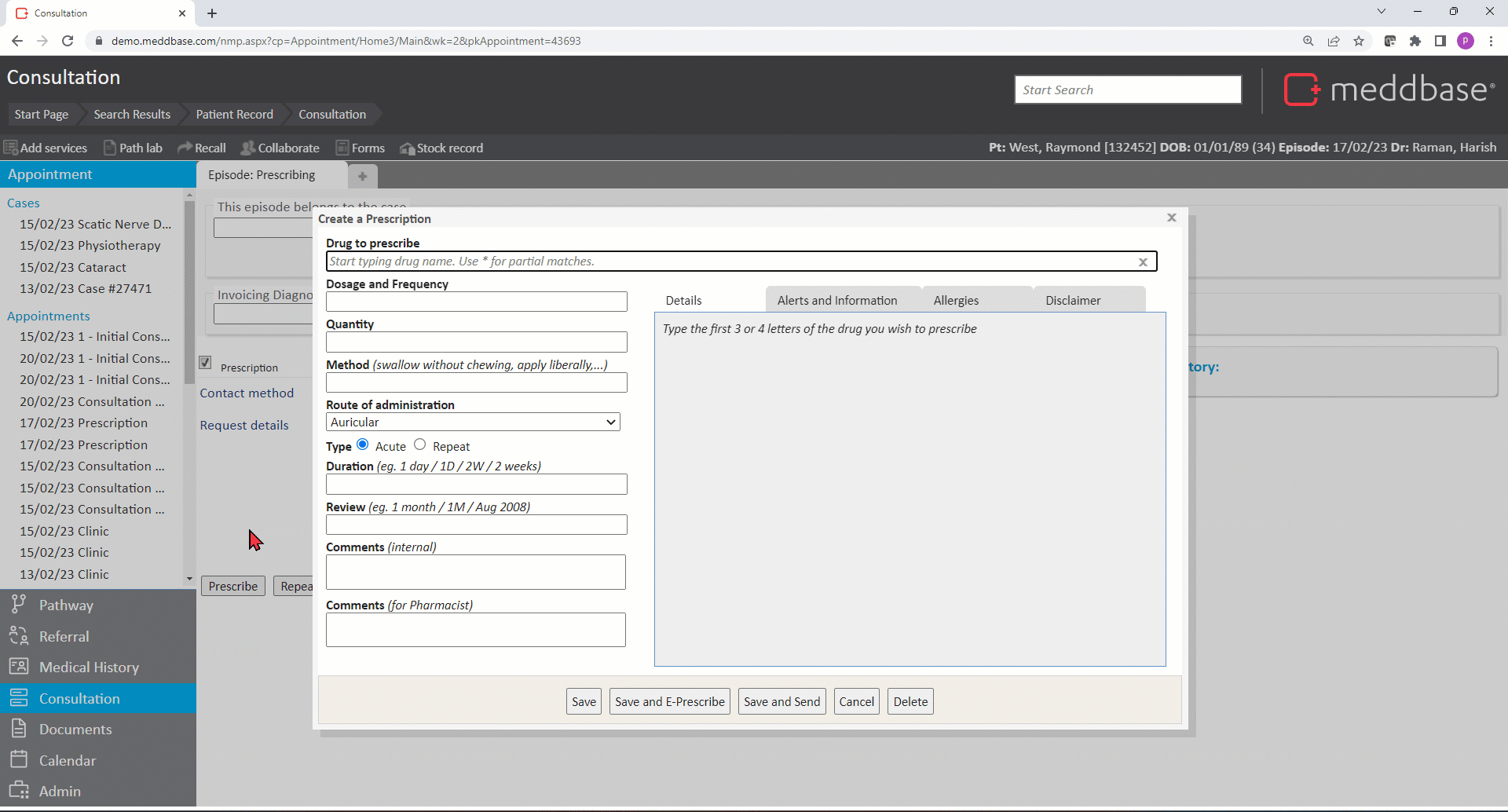Select the Consultation sidebar icon
This screenshot has height=812, width=1508.
19,697
